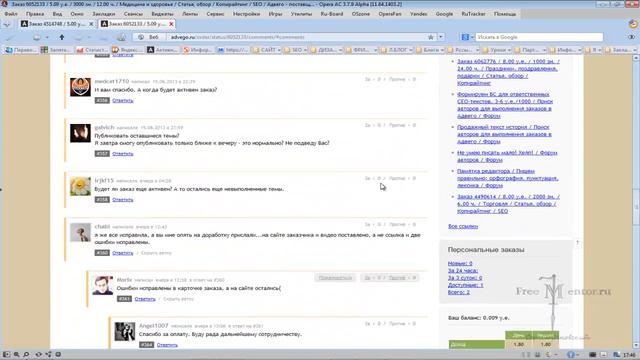Click the magnifier zoom icon in status bar
This screenshot has height=360, width=640.
pyautogui.click(x=16, y=355)
